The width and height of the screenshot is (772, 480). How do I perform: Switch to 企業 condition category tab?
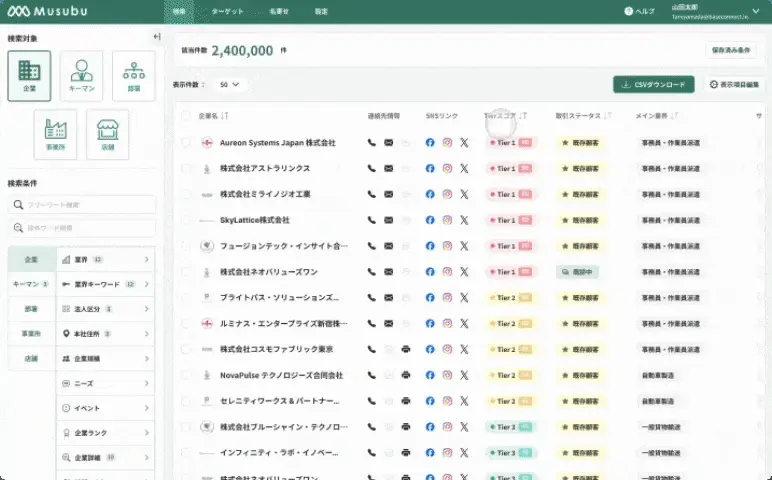[x=32, y=259]
